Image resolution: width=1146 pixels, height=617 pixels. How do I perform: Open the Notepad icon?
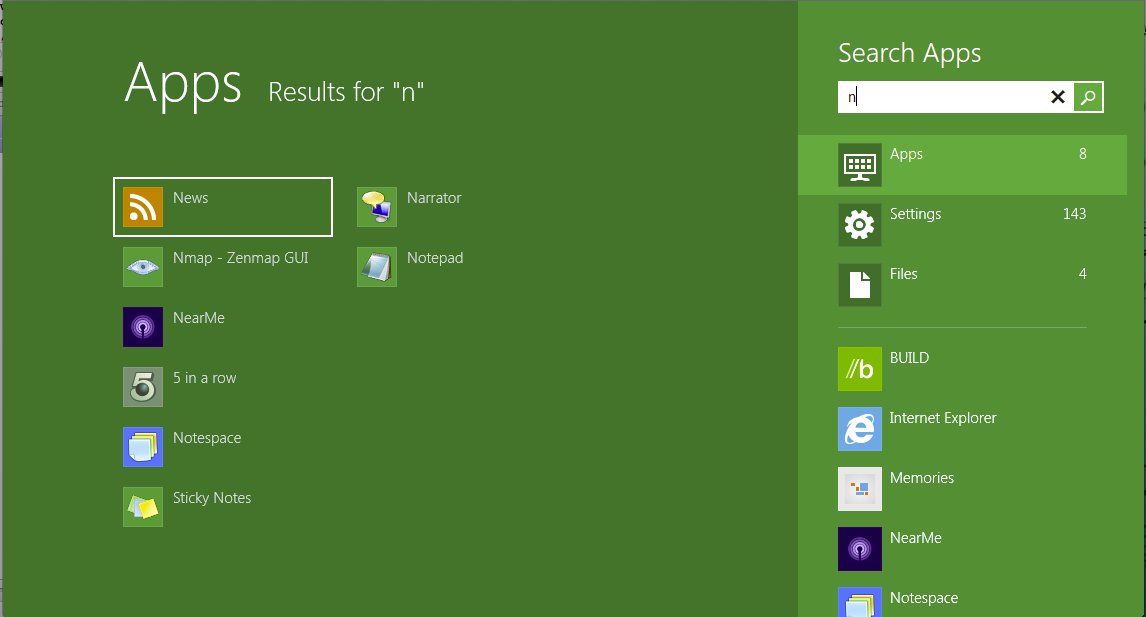[x=376, y=267]
